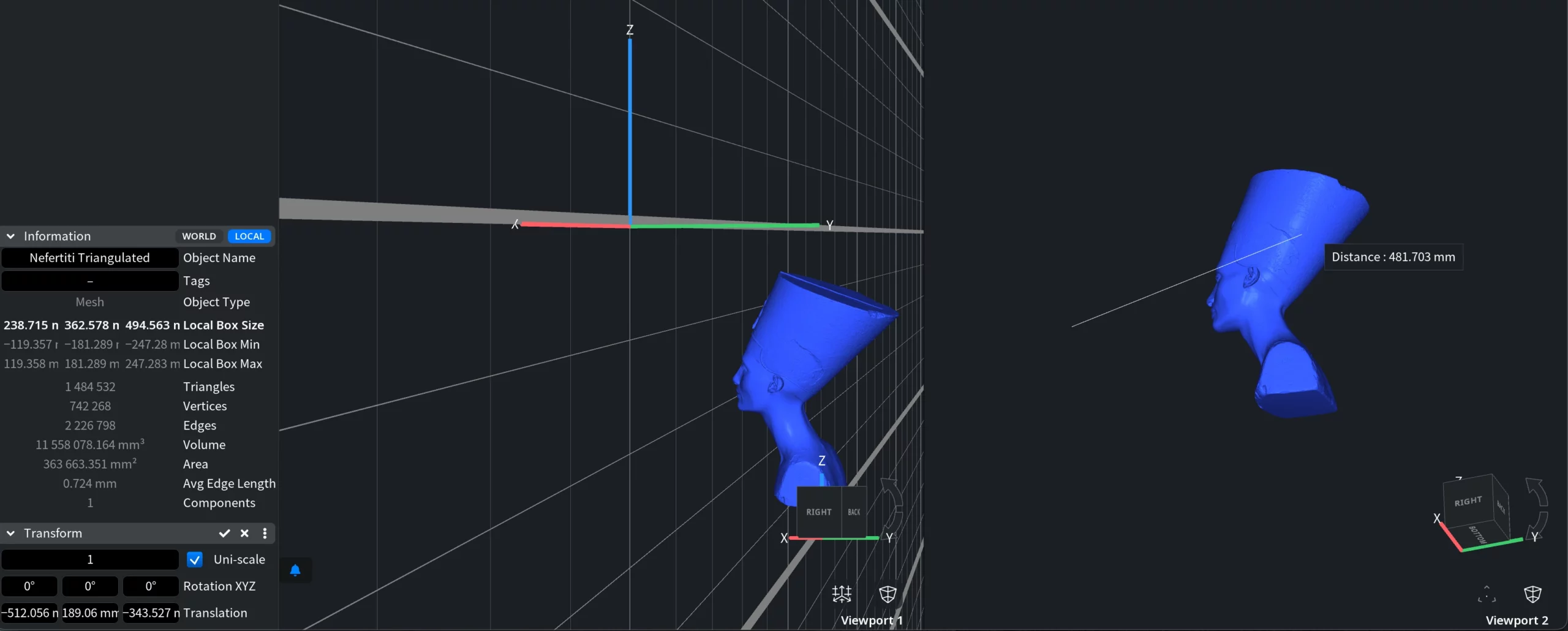Click the Rotation Z field

tap(151, 586)
